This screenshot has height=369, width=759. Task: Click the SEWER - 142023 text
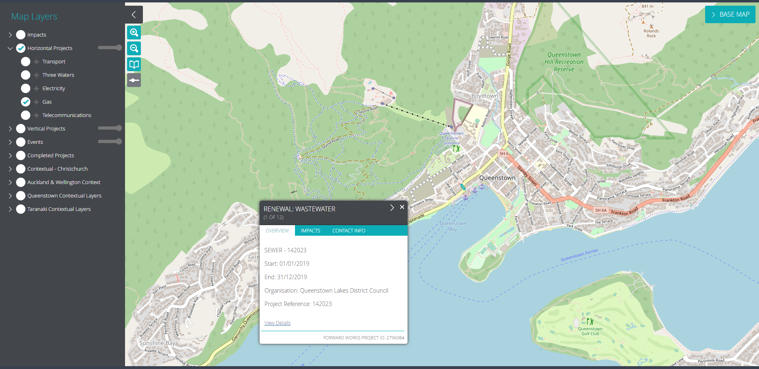coord(285,250)
